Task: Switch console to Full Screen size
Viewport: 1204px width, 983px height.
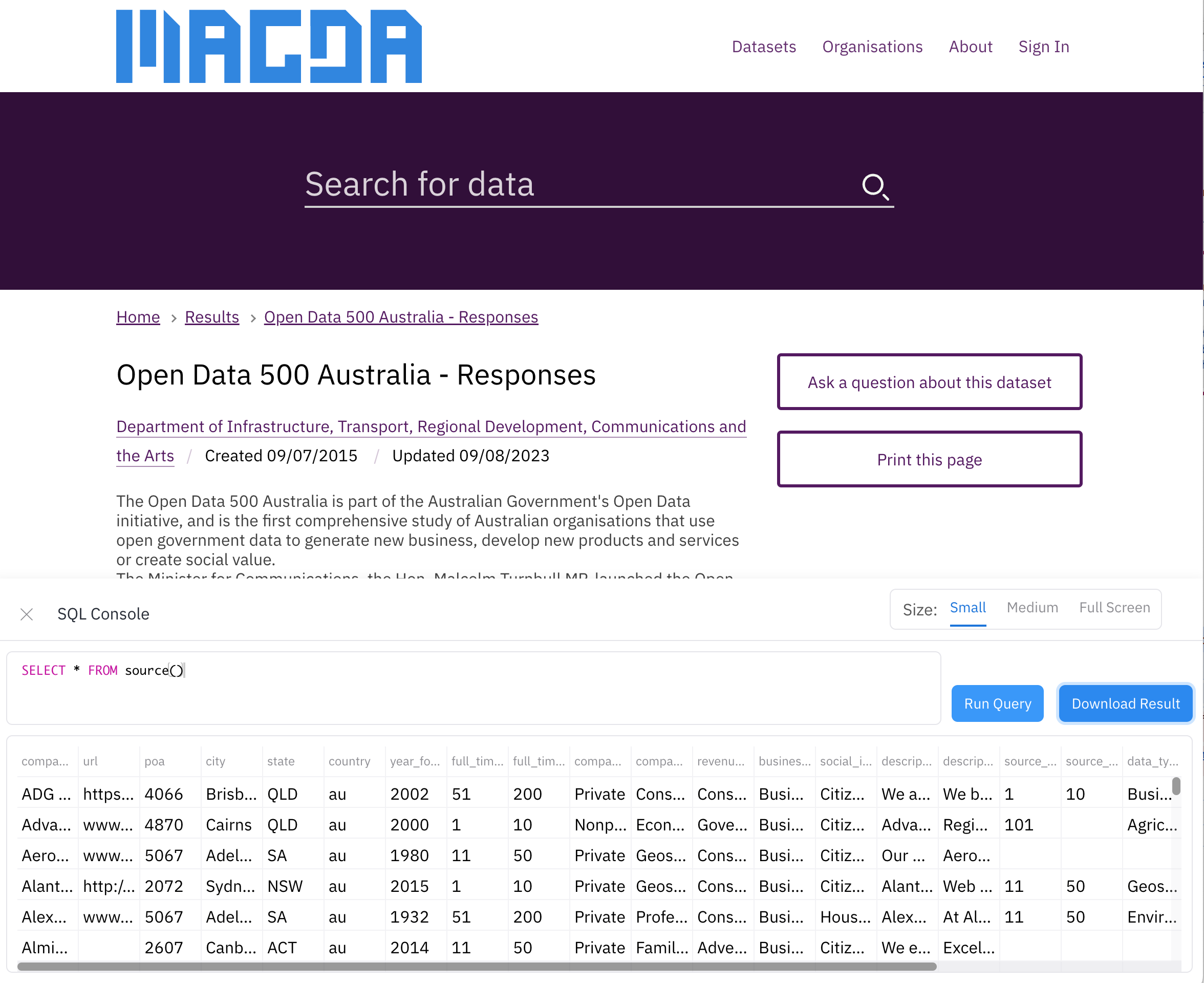Action: [1114, 608]
